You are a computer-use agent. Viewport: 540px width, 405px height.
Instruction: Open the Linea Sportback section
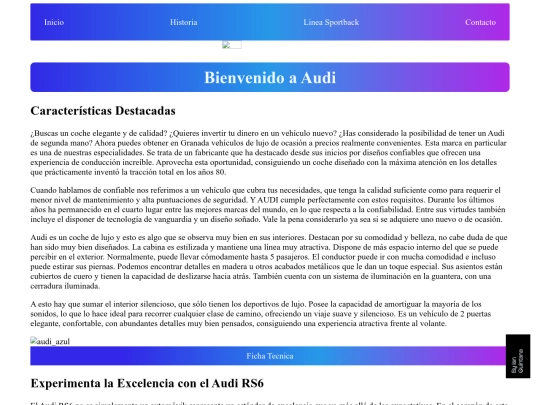point(331,22)
